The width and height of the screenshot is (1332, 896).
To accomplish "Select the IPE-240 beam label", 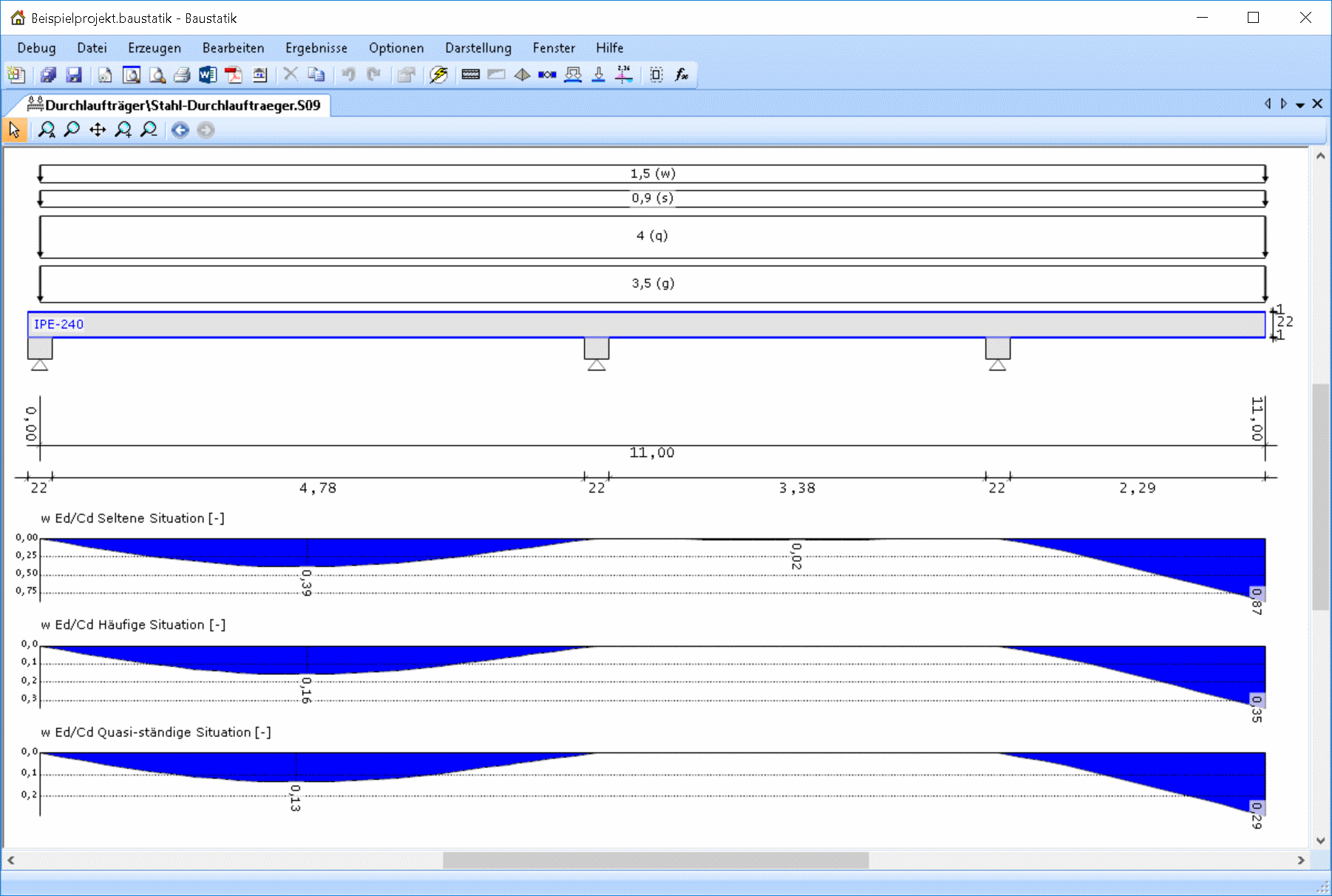I will click(x=59, y=325).
